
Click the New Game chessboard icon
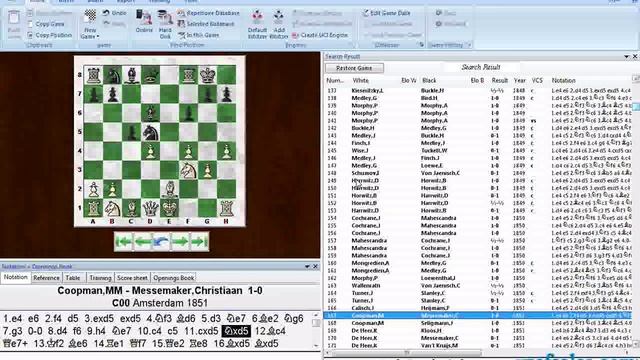tap(90, 17)
